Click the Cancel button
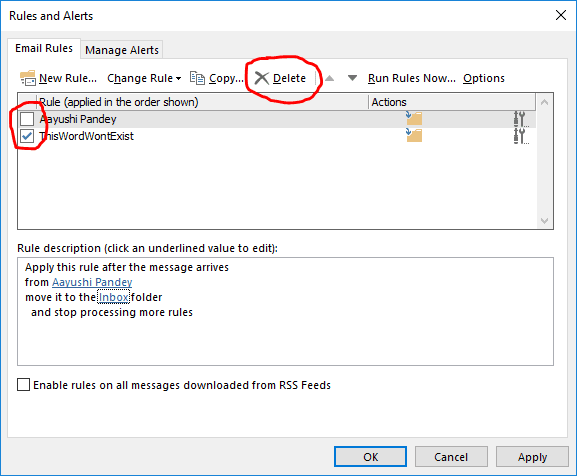 point(451,457)
